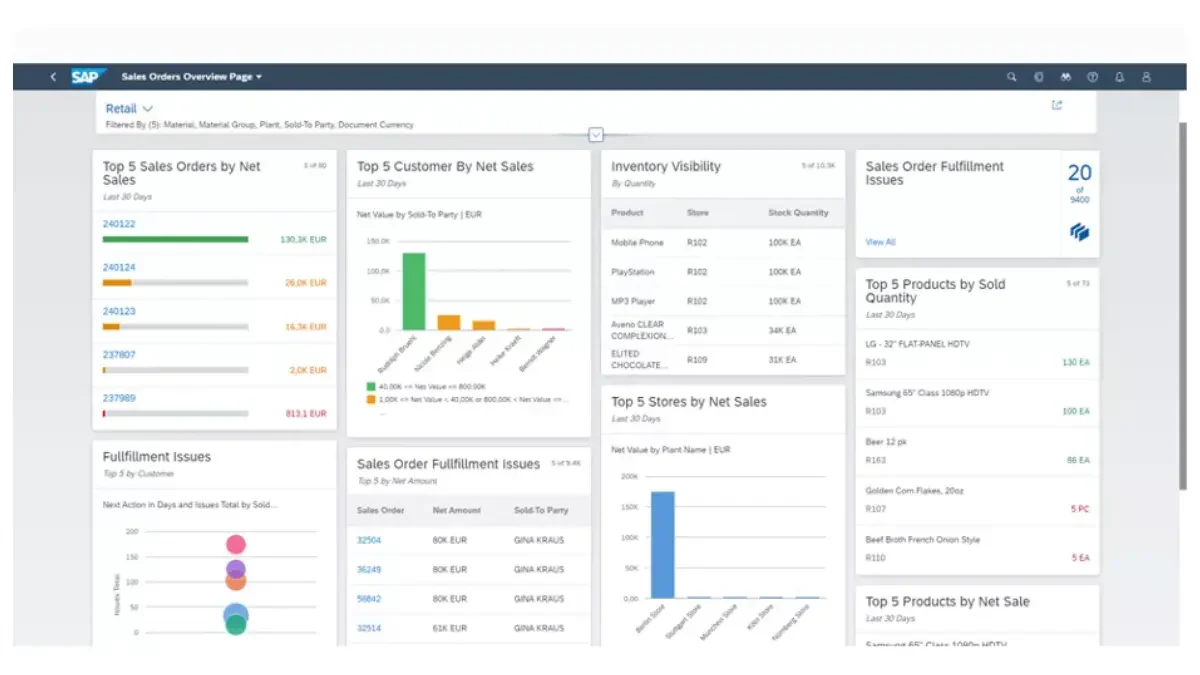Viewport: 1200px width, 675px height.
Task: Open sales order 240123
Action: pyautogui.click(x=119, y=311)
